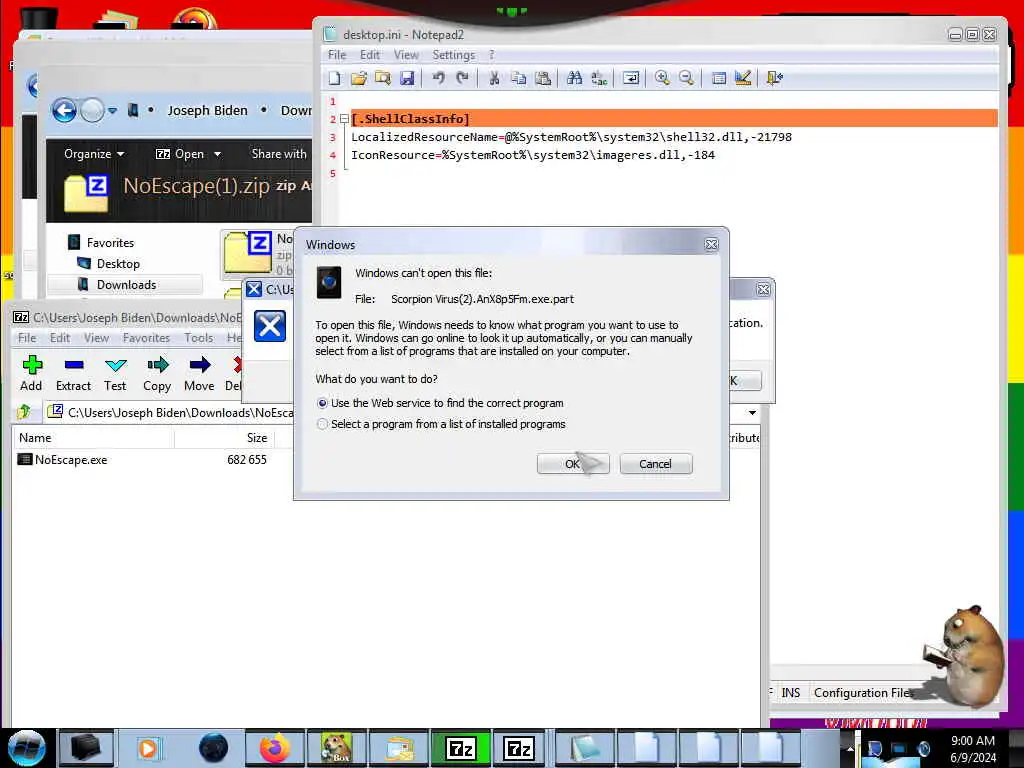
Task: Click the Find binoculars icon in Notepad2
Action: pyautogui.click(x=575, y=78)
